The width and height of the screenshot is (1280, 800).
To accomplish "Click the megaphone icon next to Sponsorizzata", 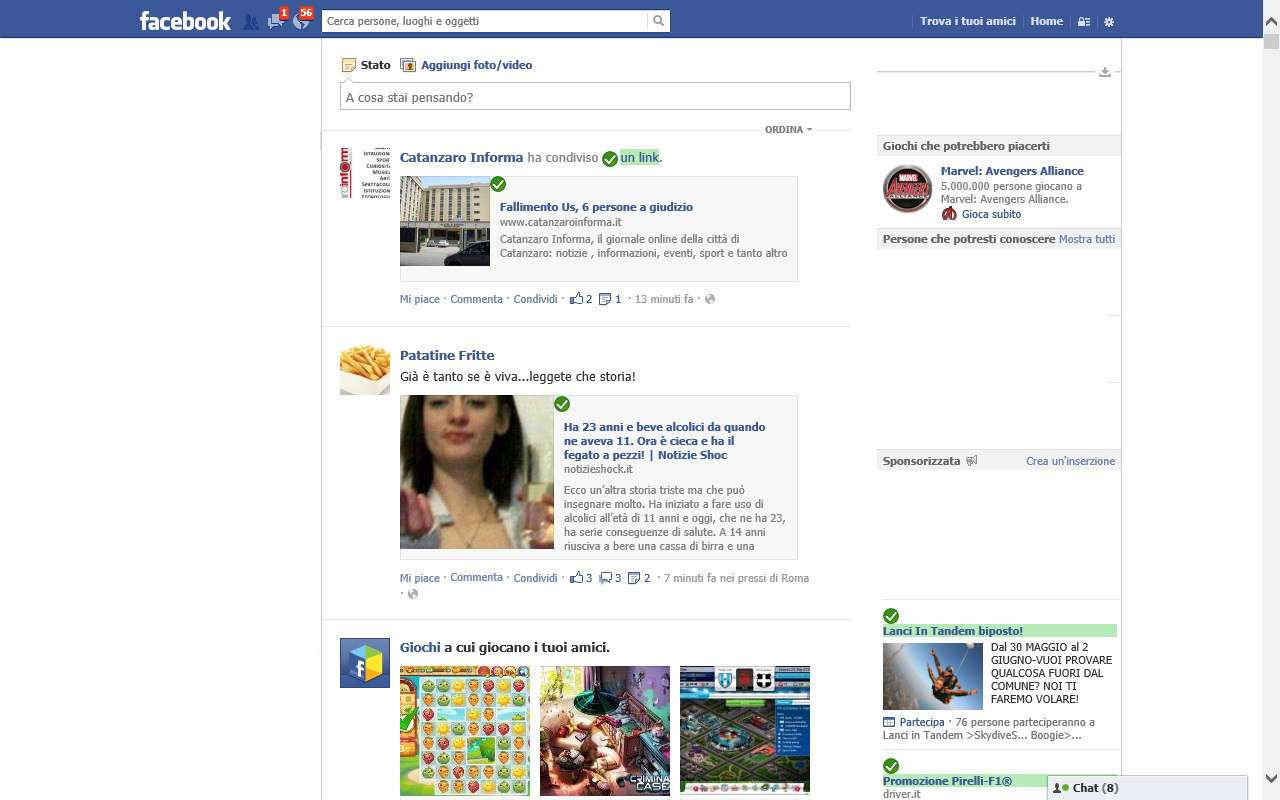I will click(x=972, y=461).
